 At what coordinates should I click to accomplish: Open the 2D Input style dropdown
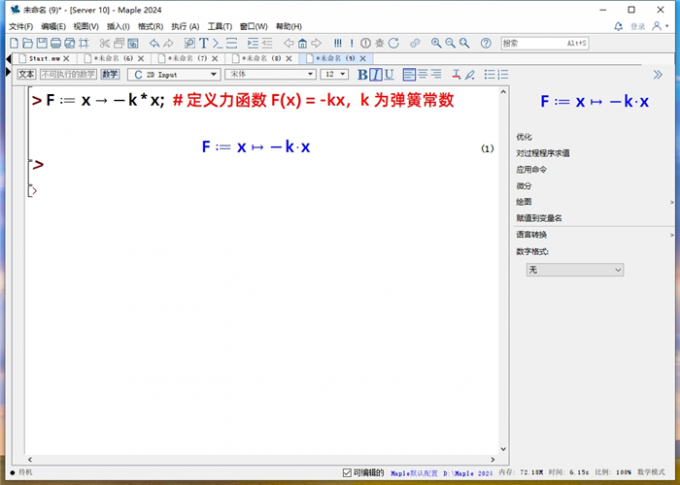click(x=174, y=75)
